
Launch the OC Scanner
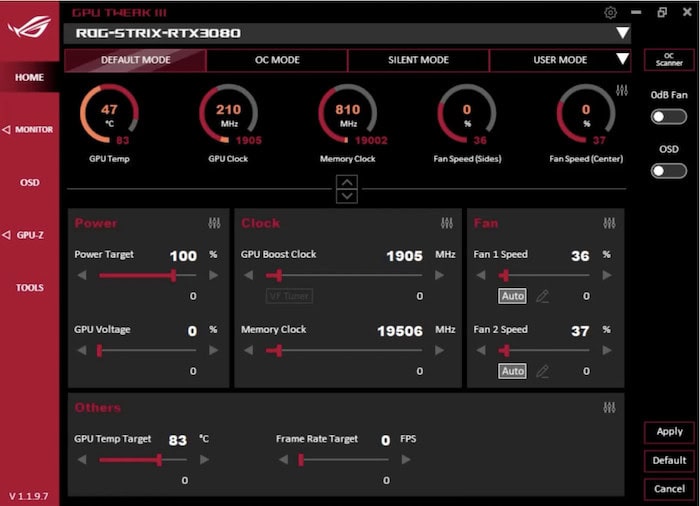coord(669,59)
